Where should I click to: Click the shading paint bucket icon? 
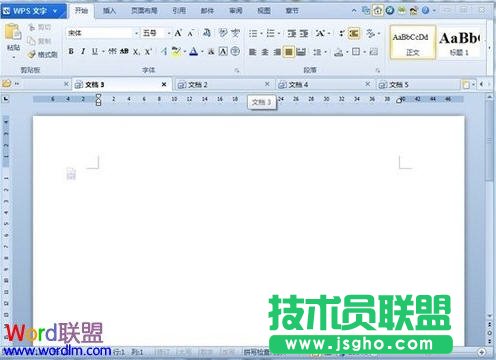pyautogui.click(x=339, y=52)
